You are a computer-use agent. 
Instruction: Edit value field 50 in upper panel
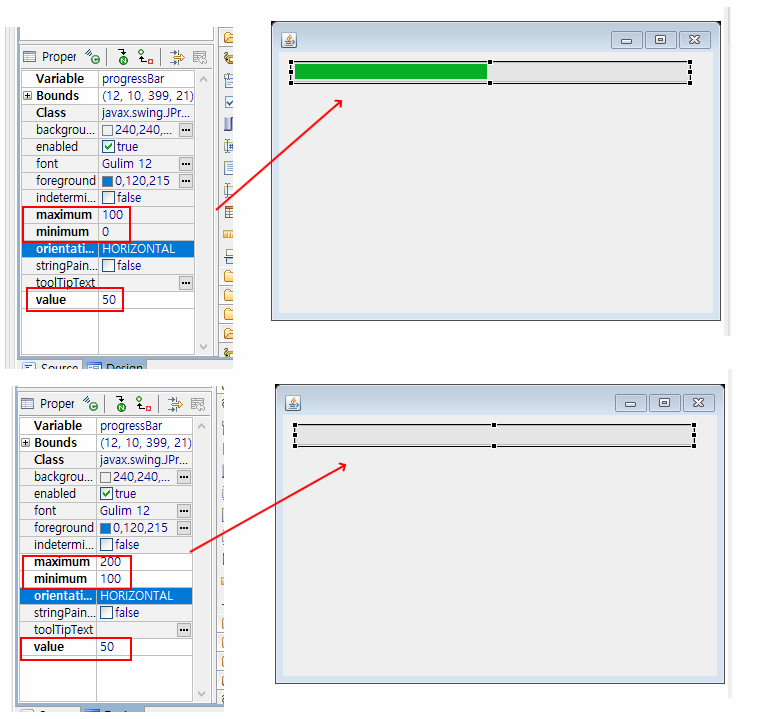click(146, 300)
